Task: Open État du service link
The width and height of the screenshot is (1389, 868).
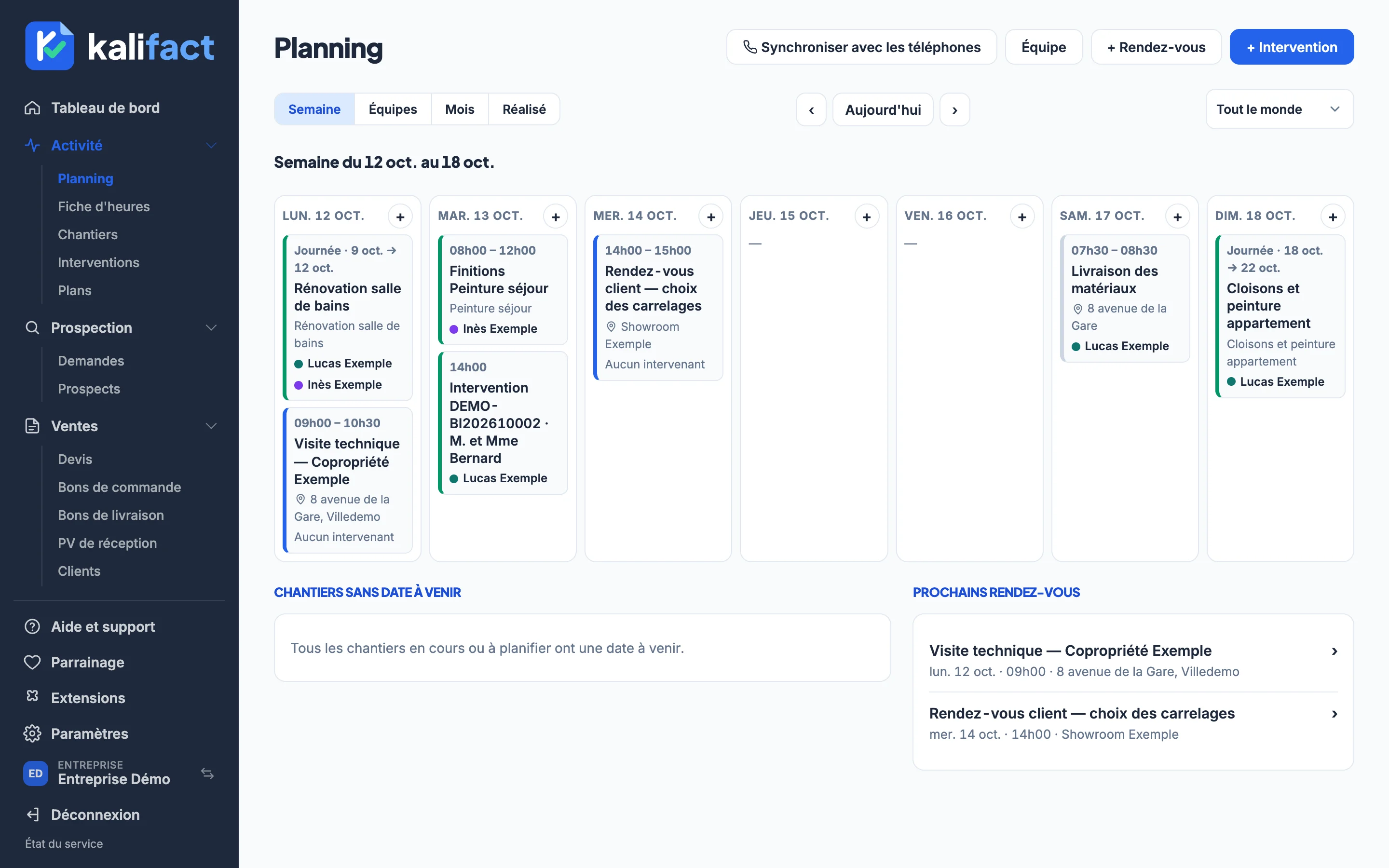Action: click(64, 843)
